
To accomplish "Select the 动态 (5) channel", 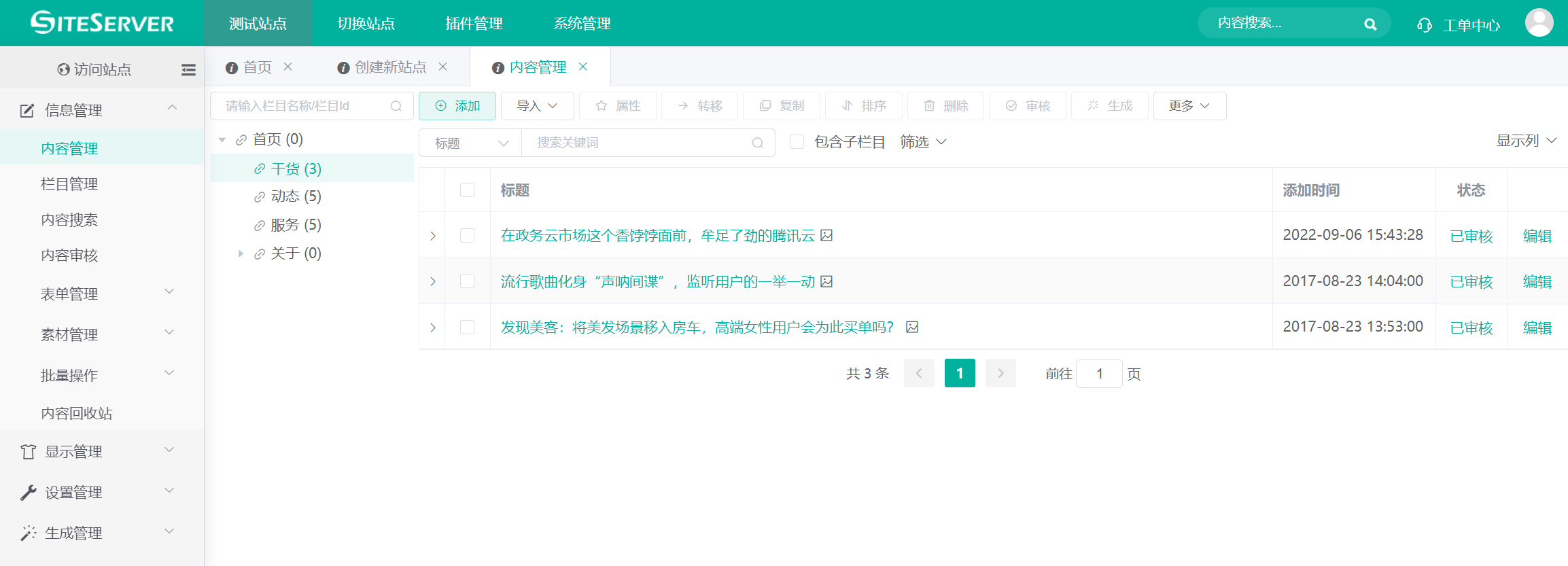I will pos(296,196).
